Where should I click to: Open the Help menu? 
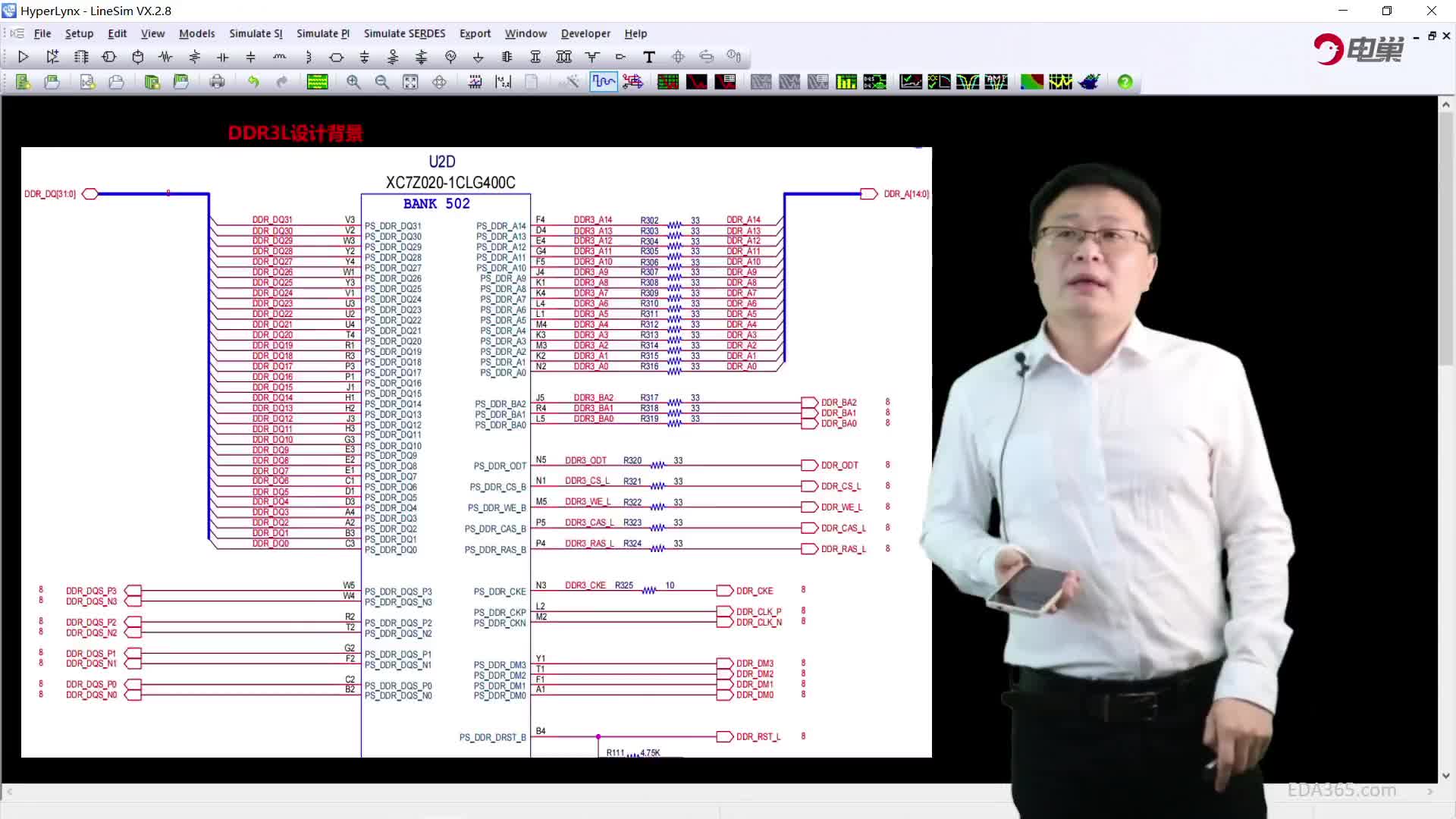point(635,33)
